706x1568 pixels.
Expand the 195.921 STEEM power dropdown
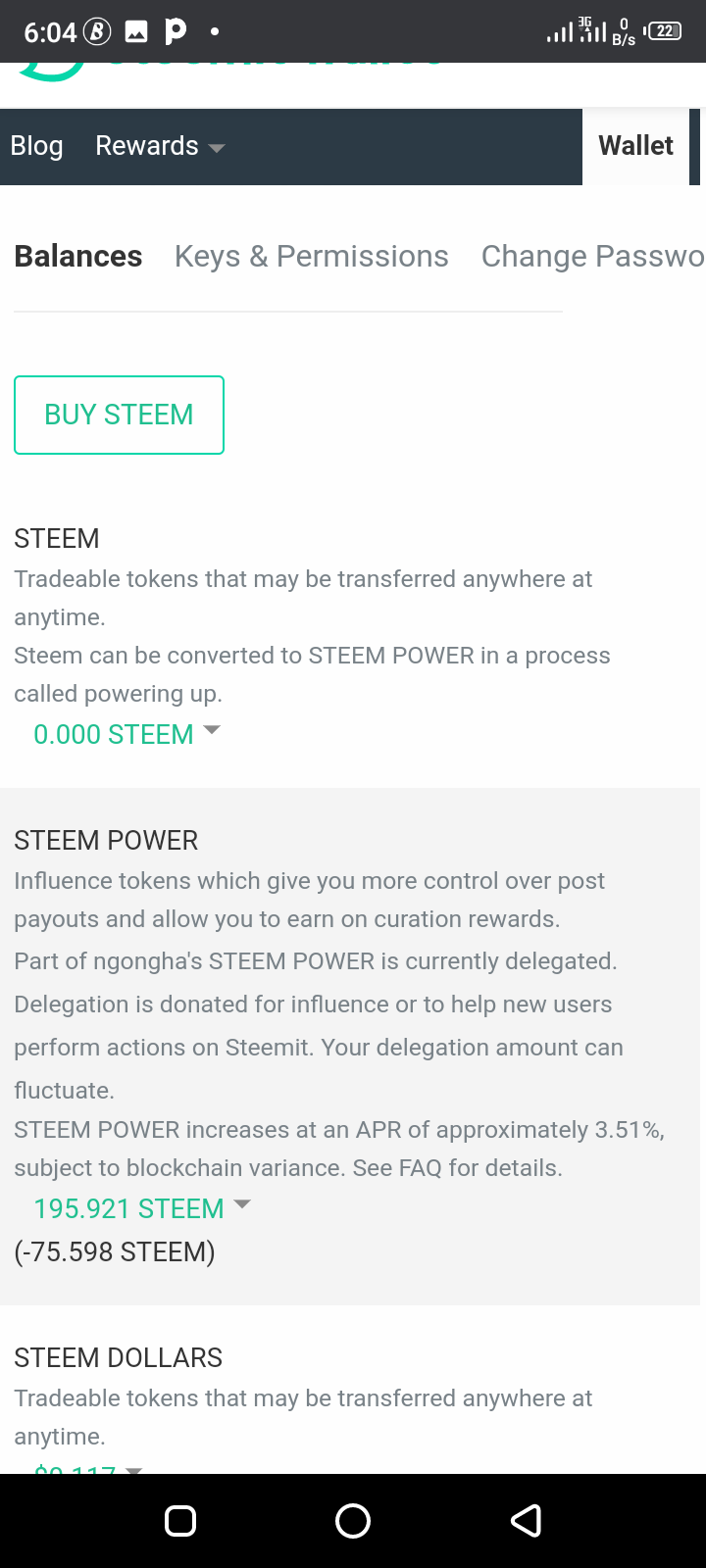pos(142,1208)
